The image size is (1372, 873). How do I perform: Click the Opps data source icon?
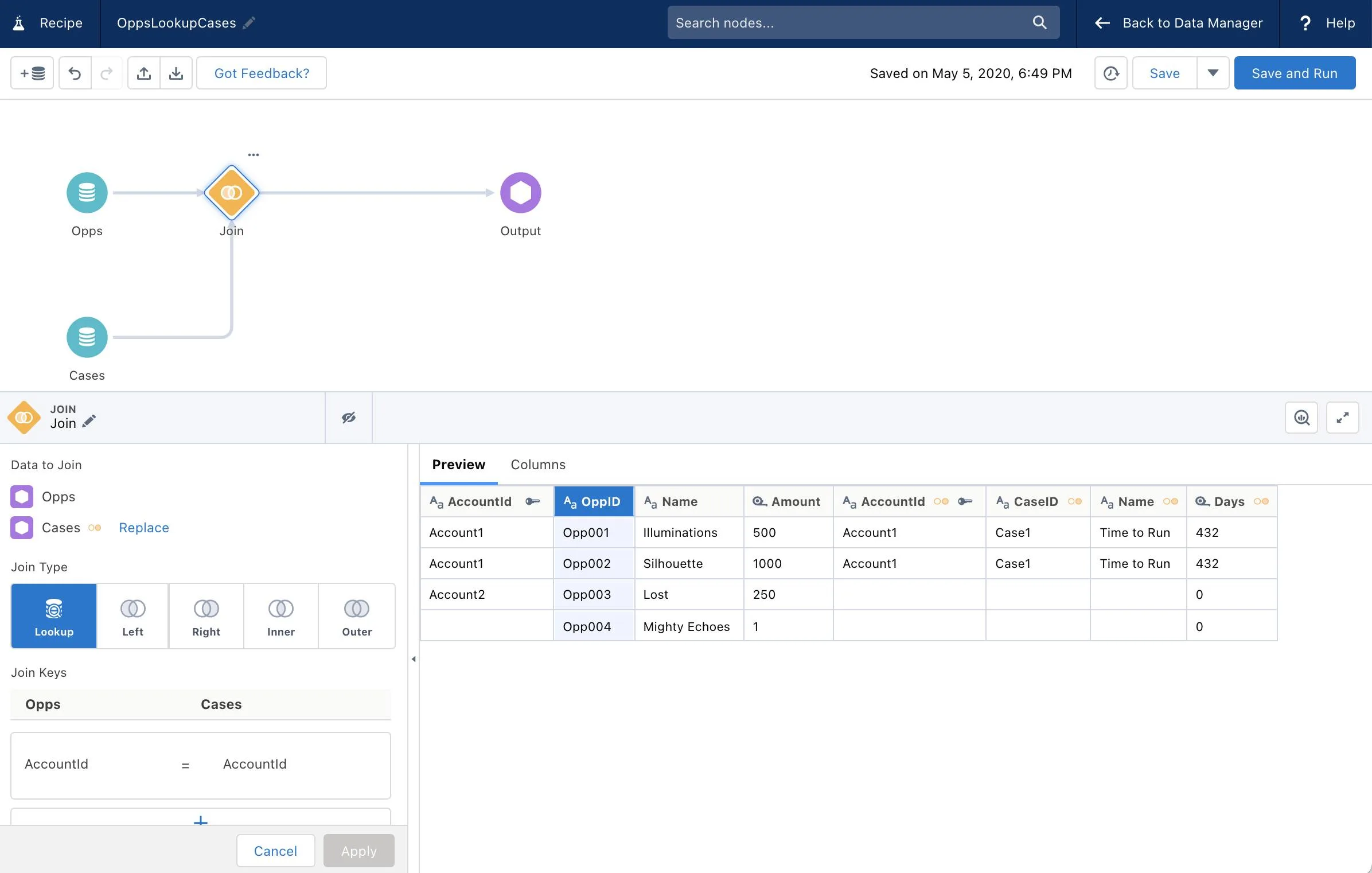point(86,192)
